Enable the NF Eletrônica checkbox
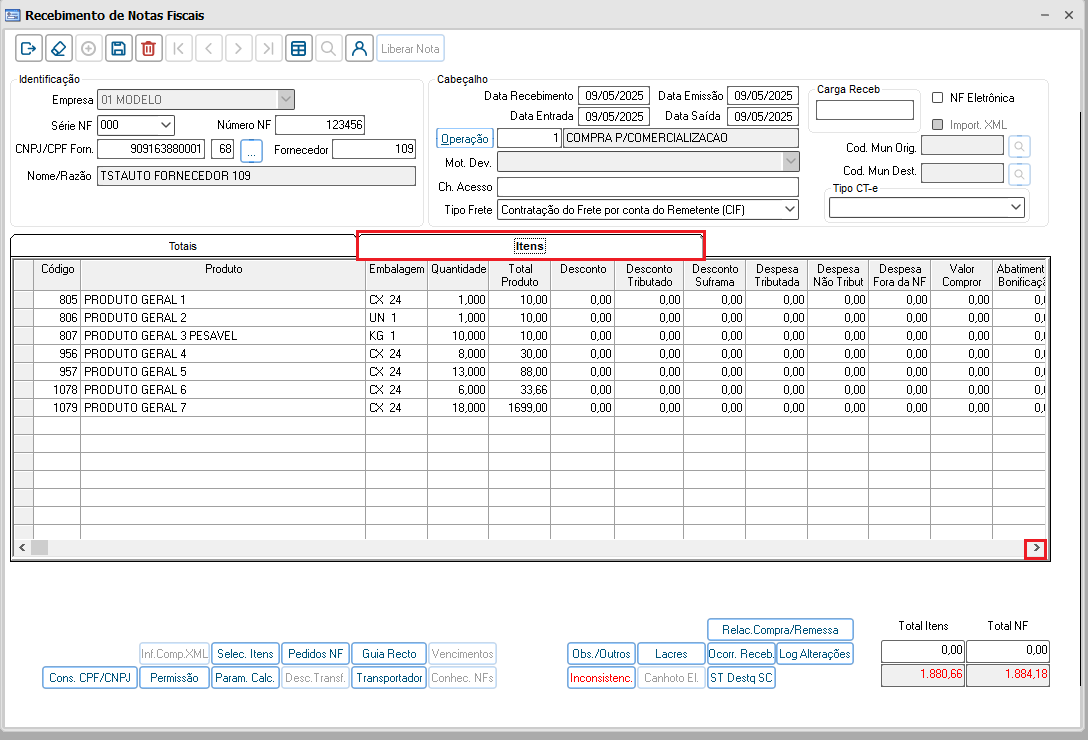The image size is (1088, 740). (938, 98)
